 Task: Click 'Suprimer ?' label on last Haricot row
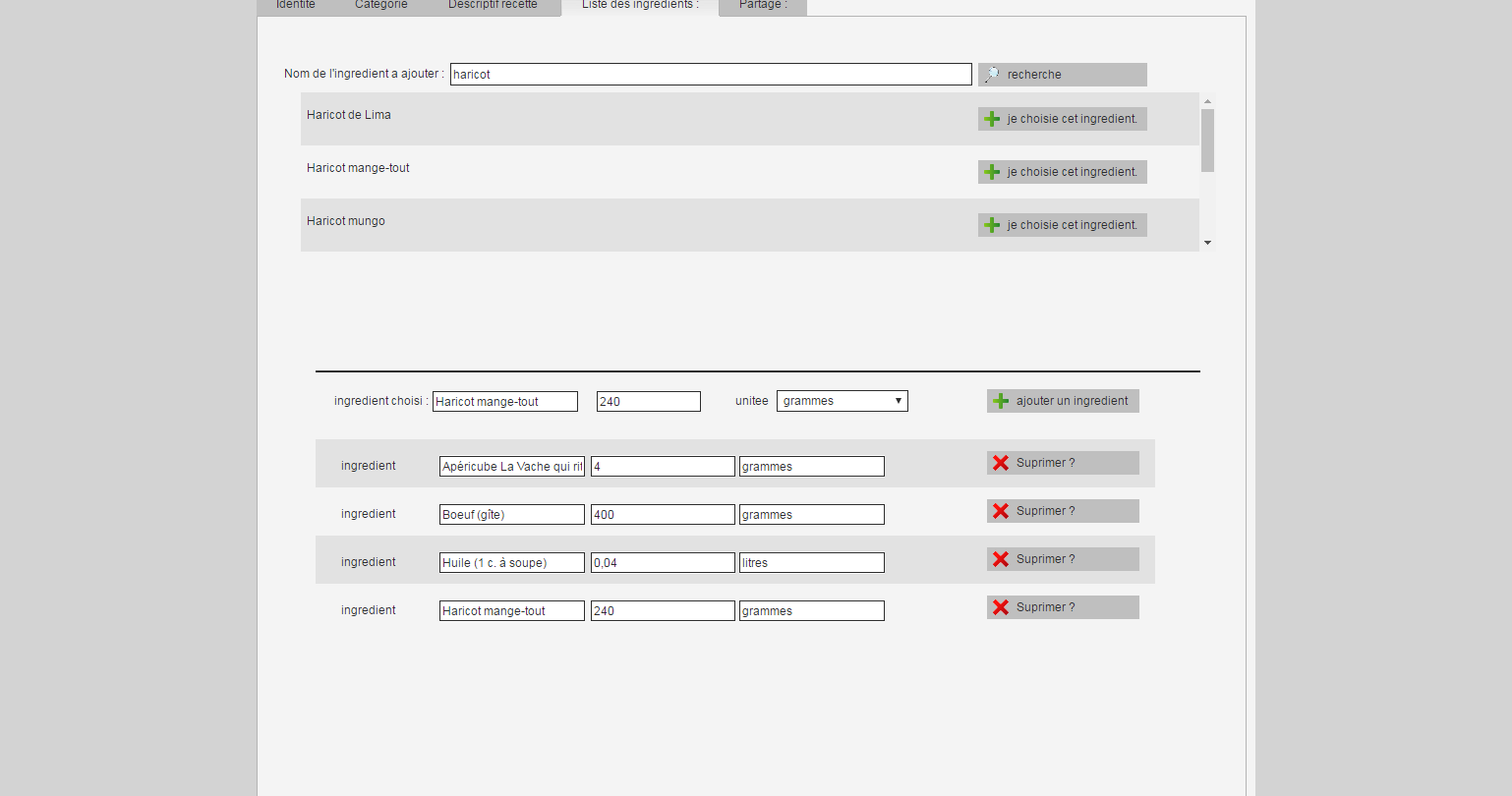(1046, 607)
